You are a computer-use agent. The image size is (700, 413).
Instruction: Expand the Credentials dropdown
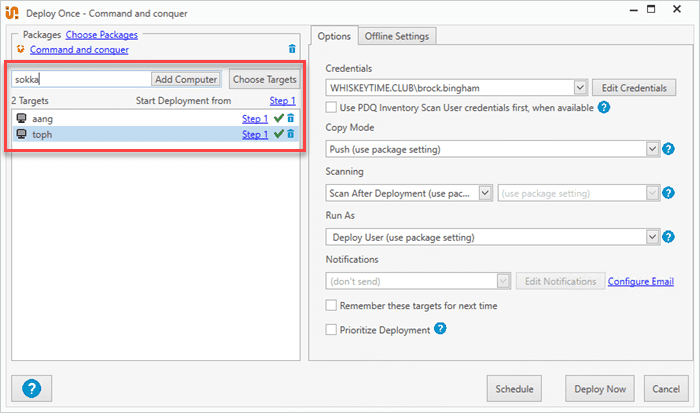point(580,88)
